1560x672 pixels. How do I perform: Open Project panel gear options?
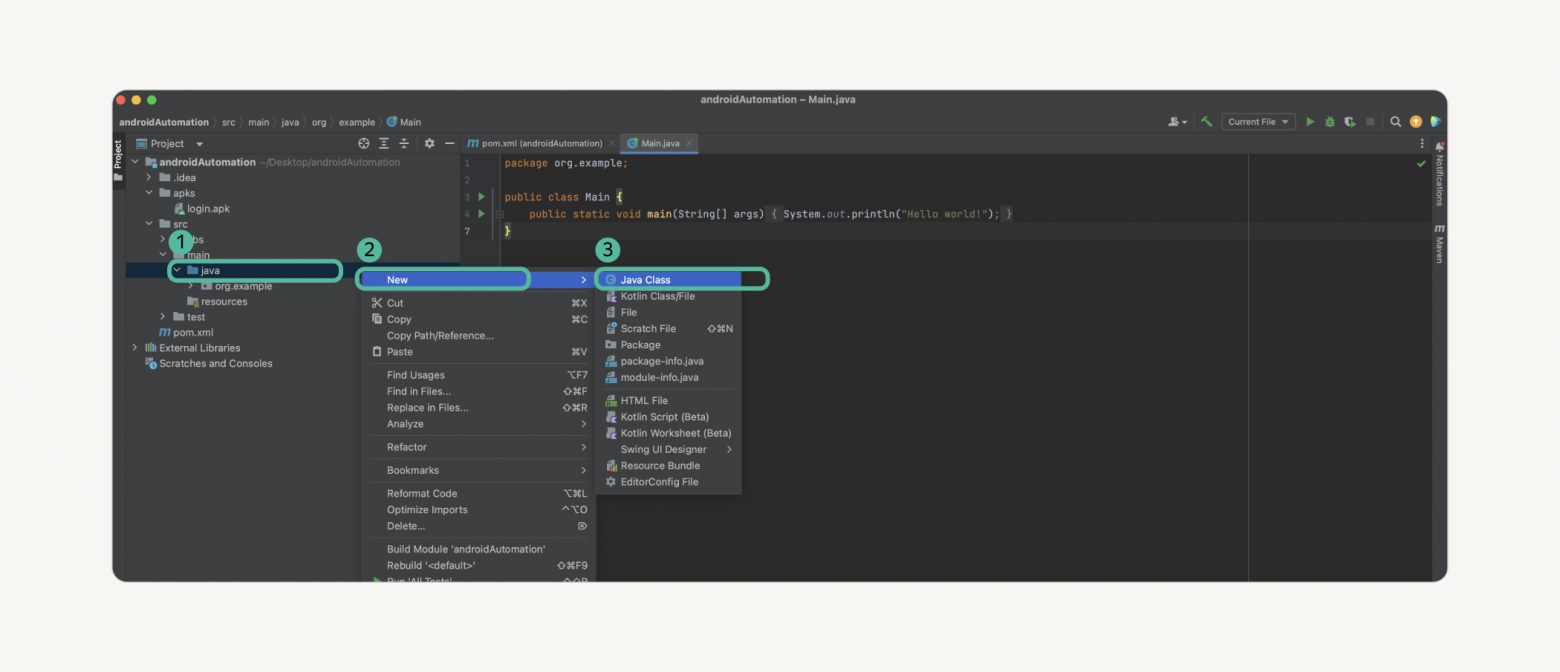point(430,144)
